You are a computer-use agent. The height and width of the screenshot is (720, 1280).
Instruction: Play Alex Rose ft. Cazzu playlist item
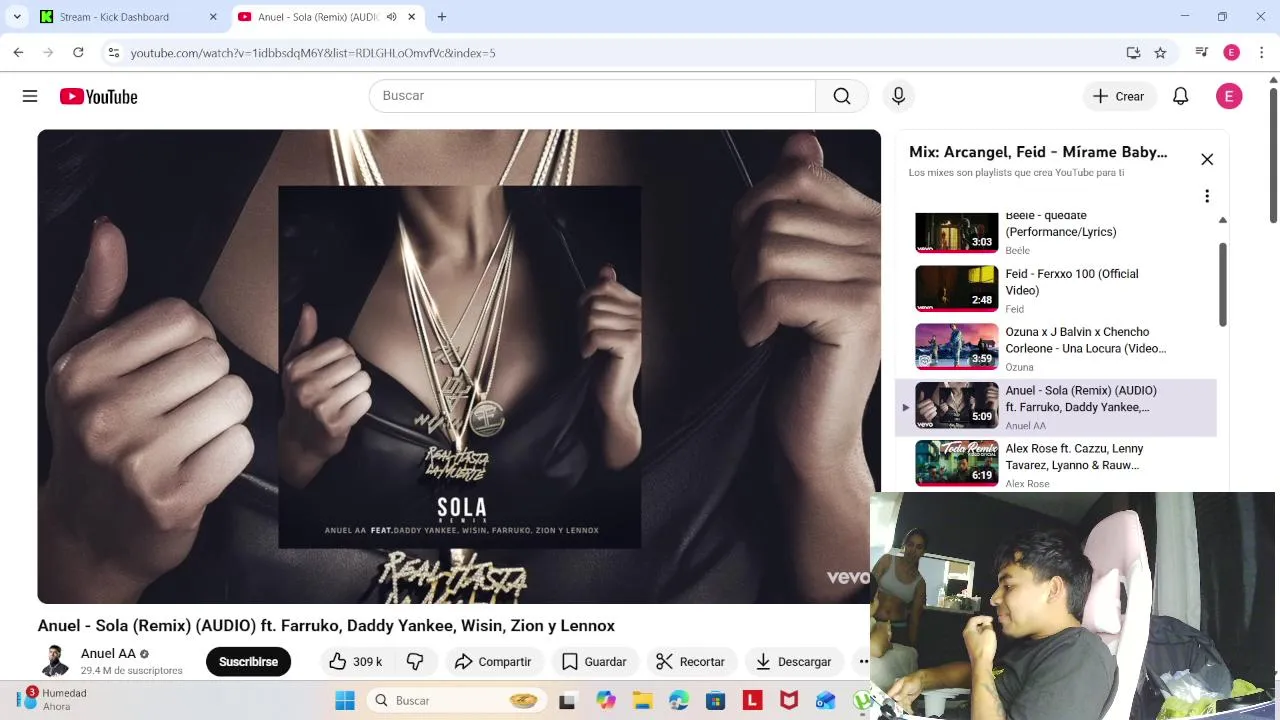click(1056, 464)
